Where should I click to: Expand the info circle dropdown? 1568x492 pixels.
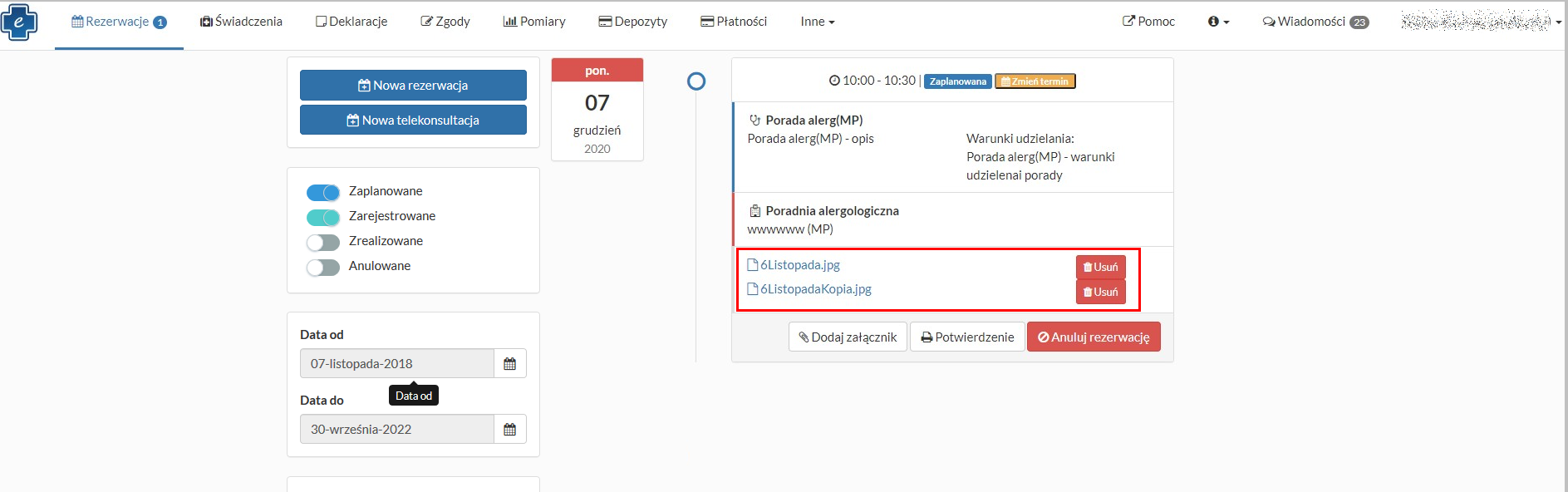[1218, 22]
